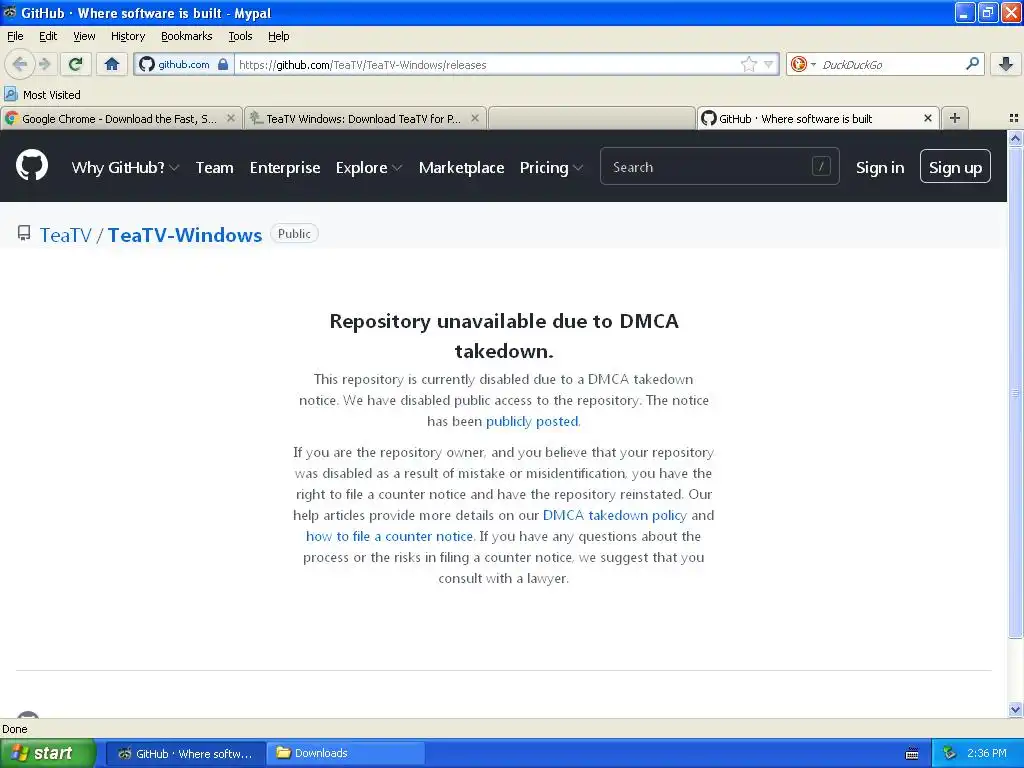The height and width of the screenshot is (768, 1024).
Task: Click the Forward arrow button
Action: point(45,64)
